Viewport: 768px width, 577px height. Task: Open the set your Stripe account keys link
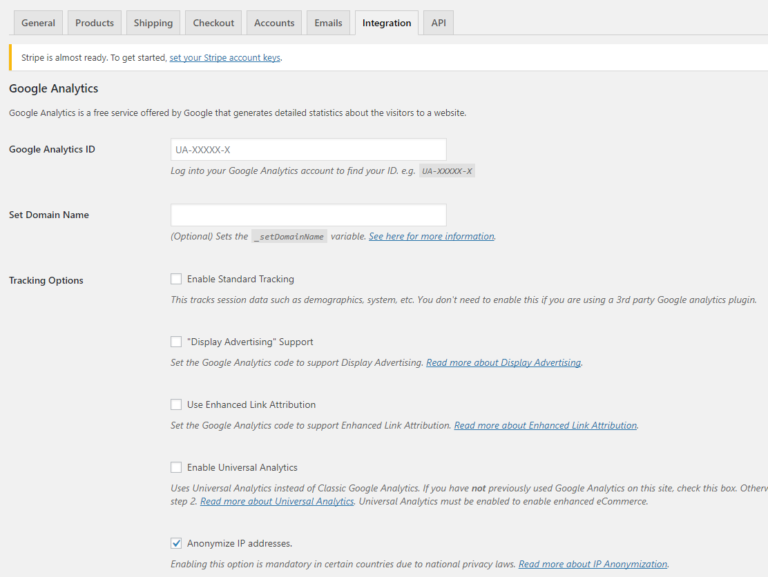tap(225, 58)
